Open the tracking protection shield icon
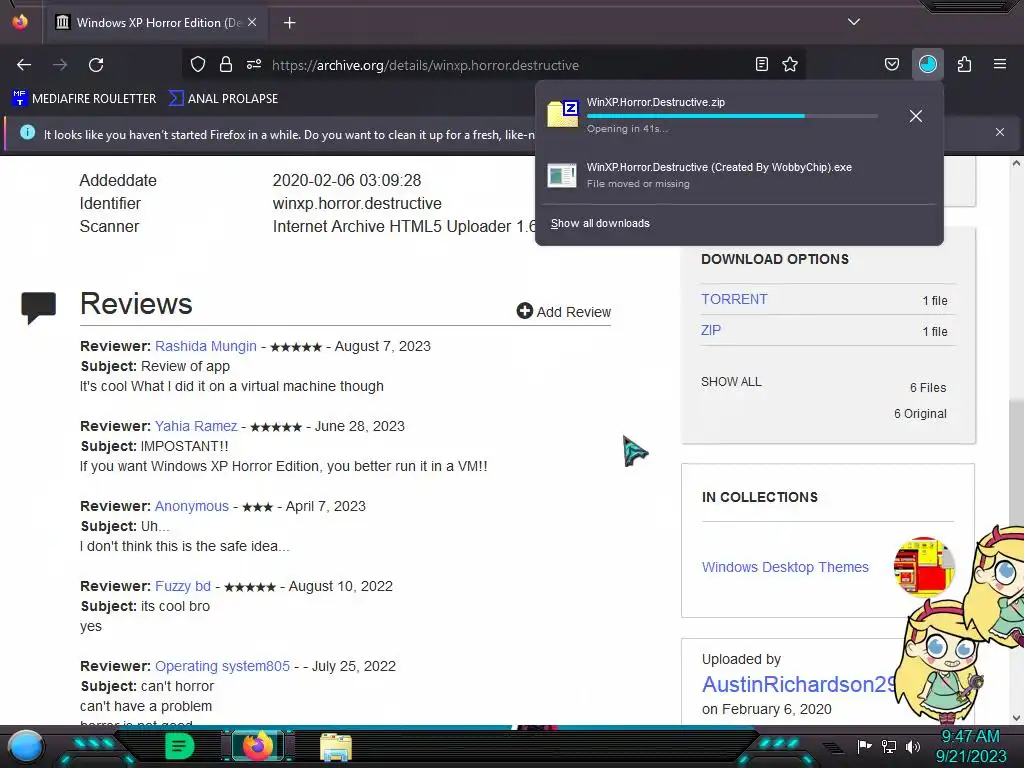The image size is (1024, 768). click(198, 64)
